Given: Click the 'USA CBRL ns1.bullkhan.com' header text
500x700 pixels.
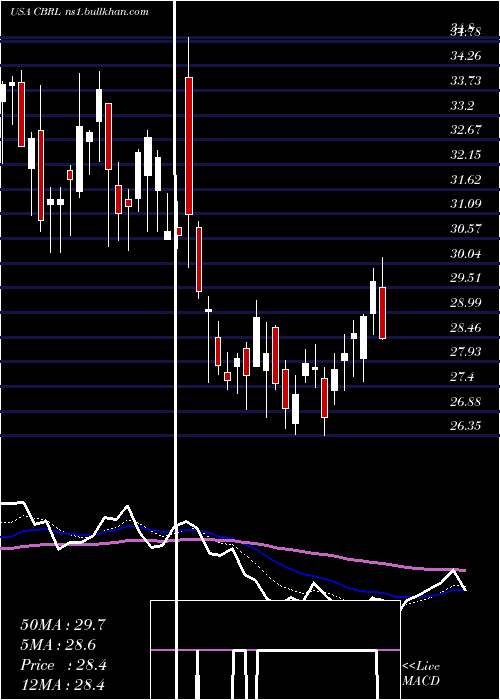Looking at the screenshot, I should [x=79, y=12].
